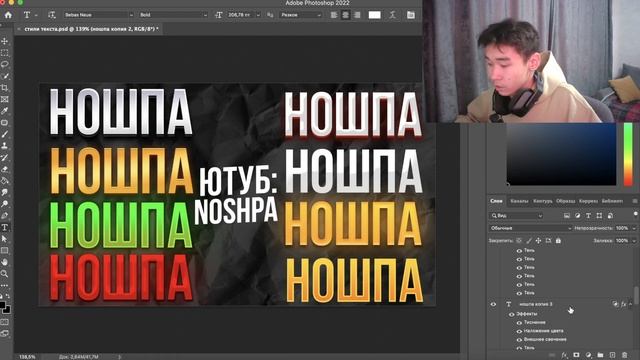Filter layers by smart objects icon
640x360 pixels.
[x=610, y=216]
